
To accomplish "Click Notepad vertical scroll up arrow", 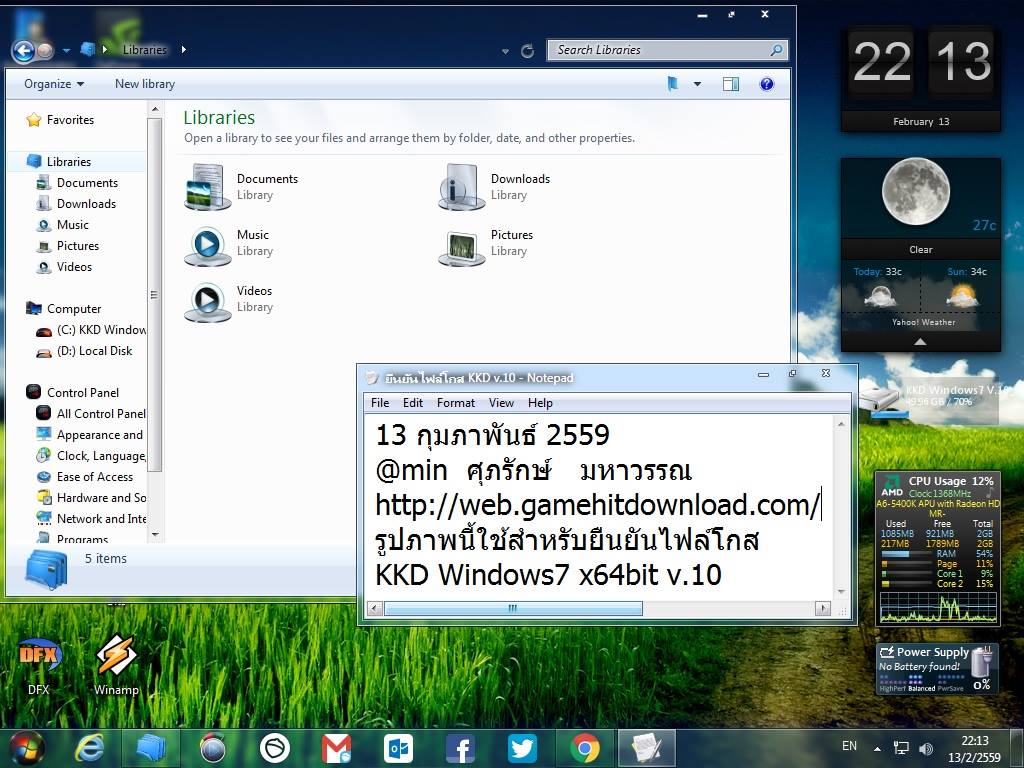I will point(841,424).
